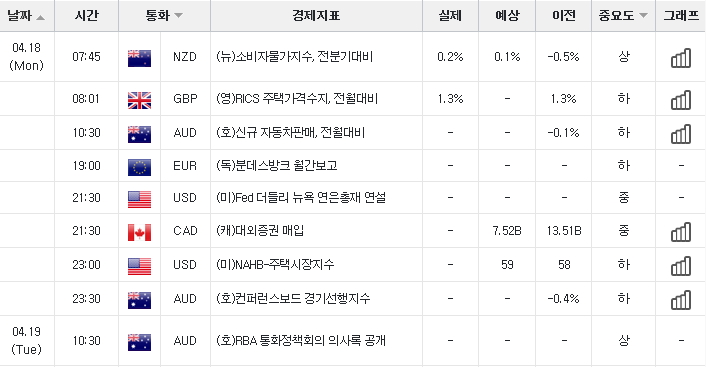Screen dimensions: 706x367
Task: Open graph icon for NZD consumer price index
Action: [x=681, y=58]
